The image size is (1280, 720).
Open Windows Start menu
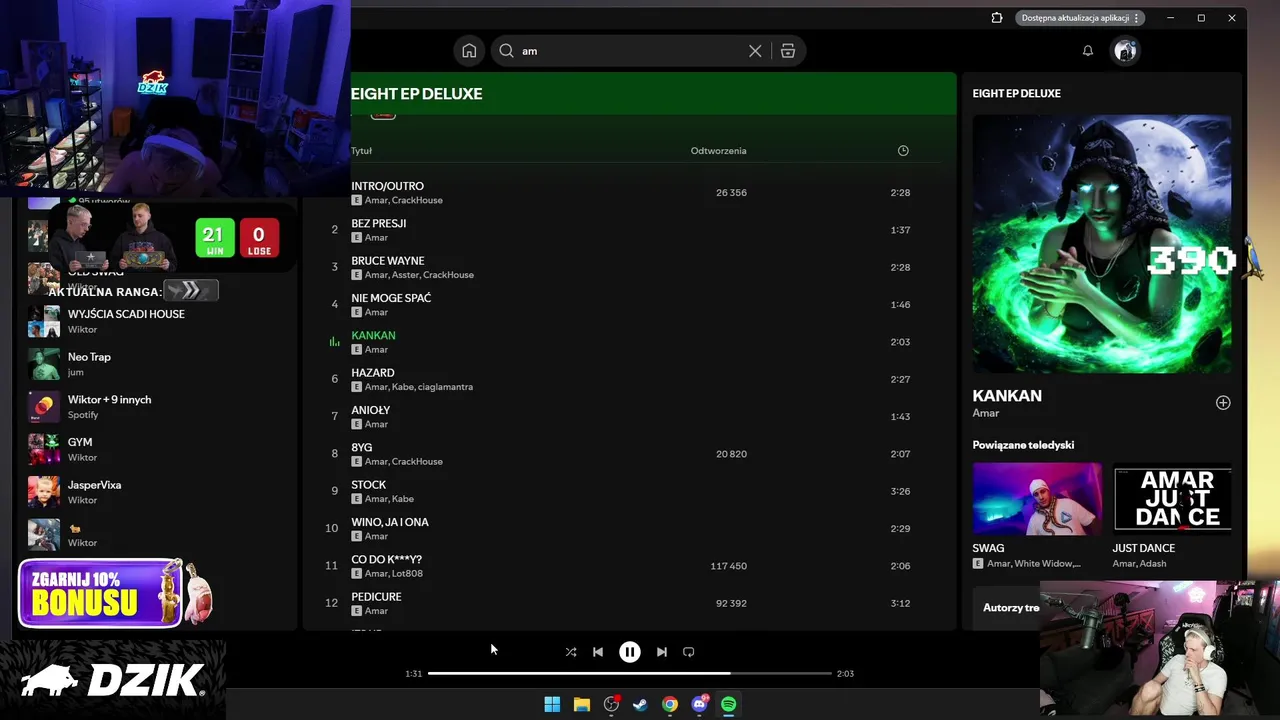[552, 705]
